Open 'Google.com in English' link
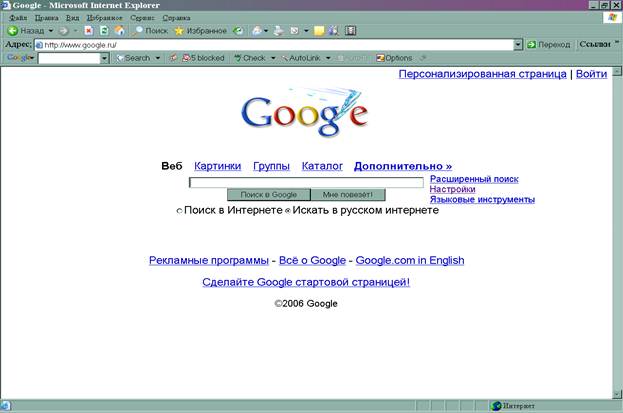This screenshot has height=413, width=623. (410, 260)
